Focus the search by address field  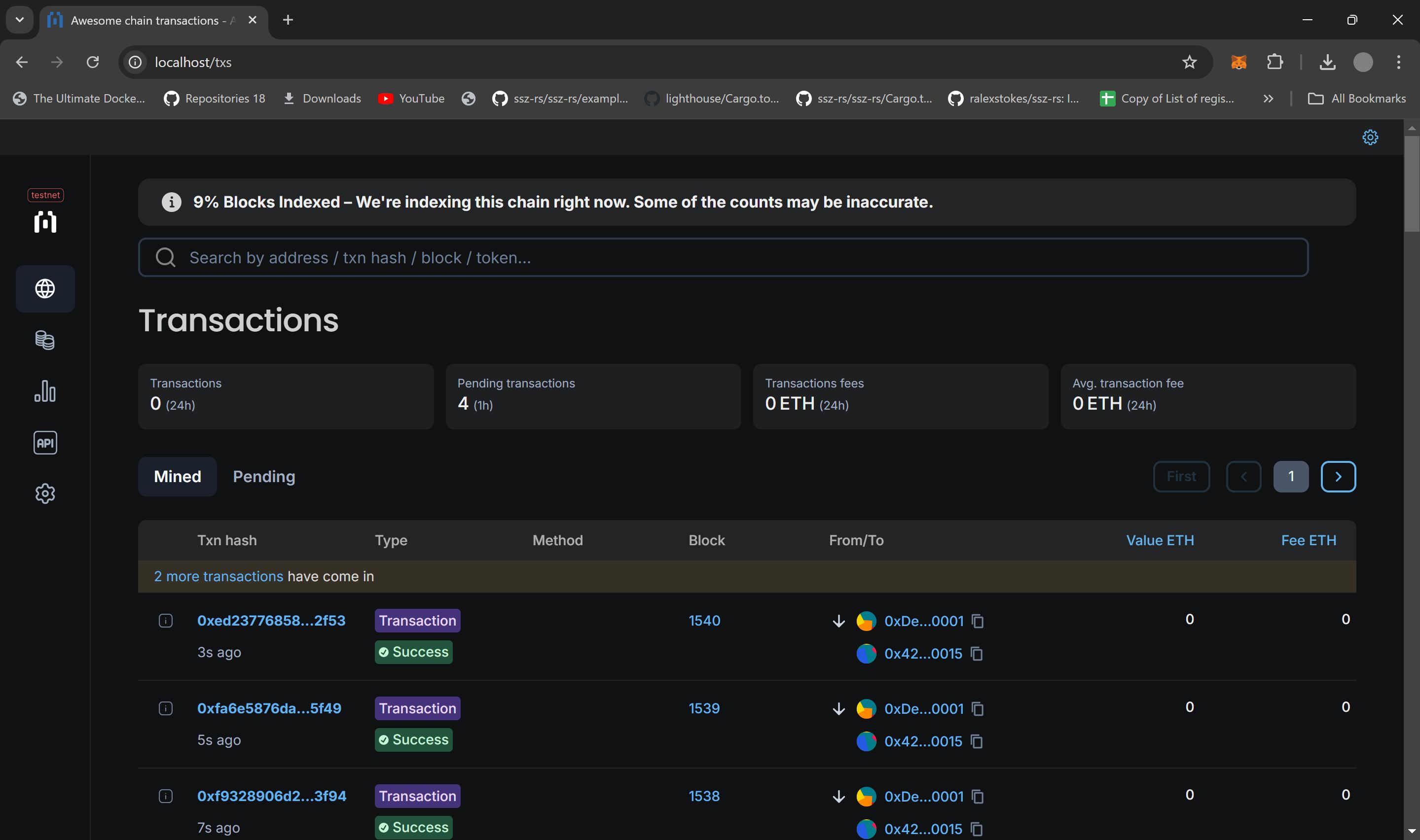click(x=723, y=257)
